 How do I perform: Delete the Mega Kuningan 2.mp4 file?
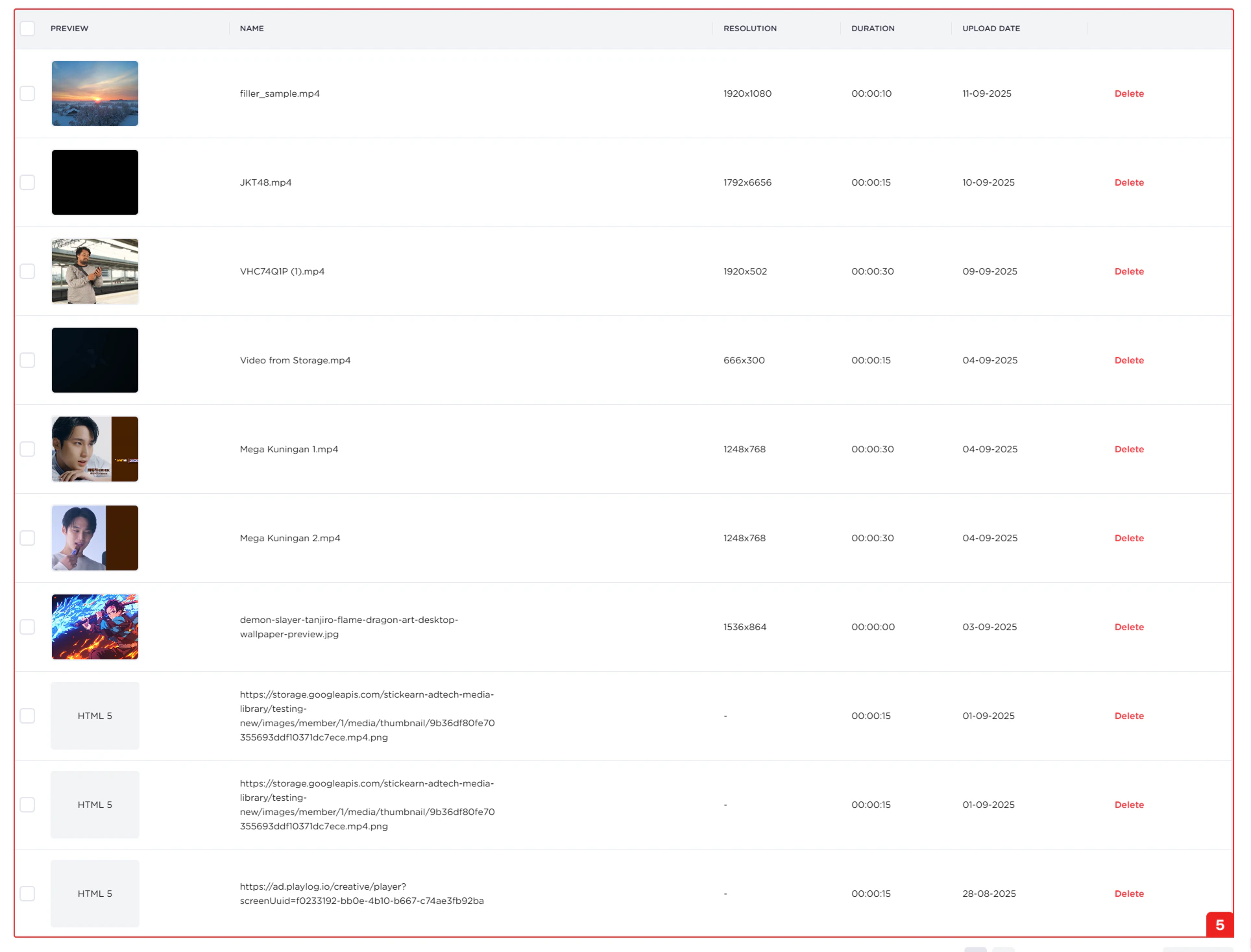(1129, 538)
